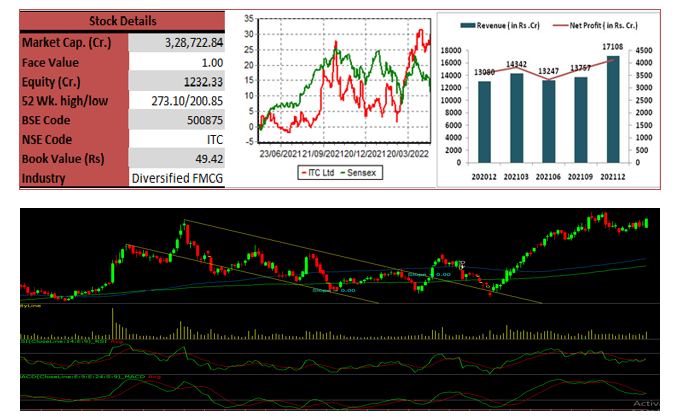Click the 202112 axis category label

click(x=613, y=177)
